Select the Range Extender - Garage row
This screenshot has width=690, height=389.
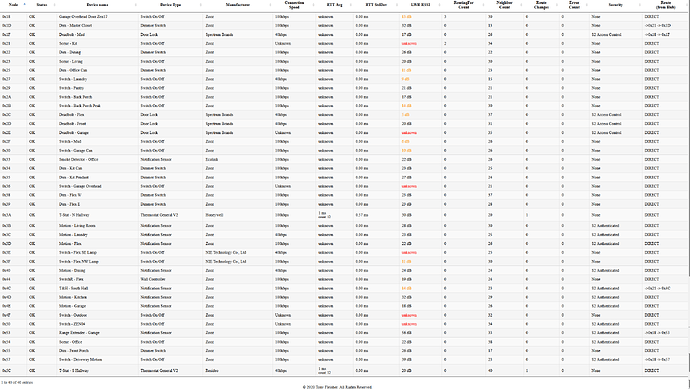pos(344,333)
